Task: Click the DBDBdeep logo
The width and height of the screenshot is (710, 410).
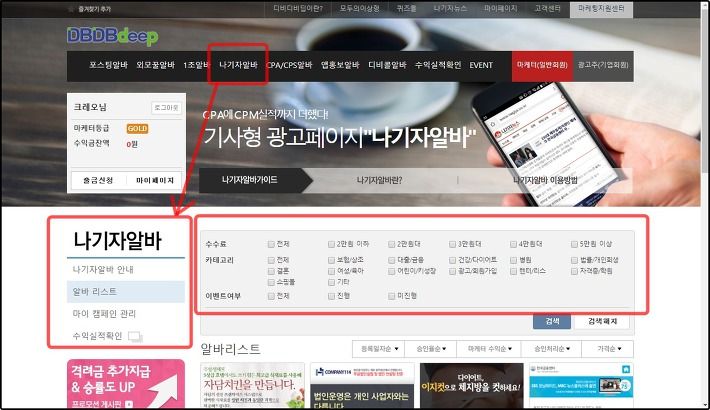Action: tap(112, 36)
